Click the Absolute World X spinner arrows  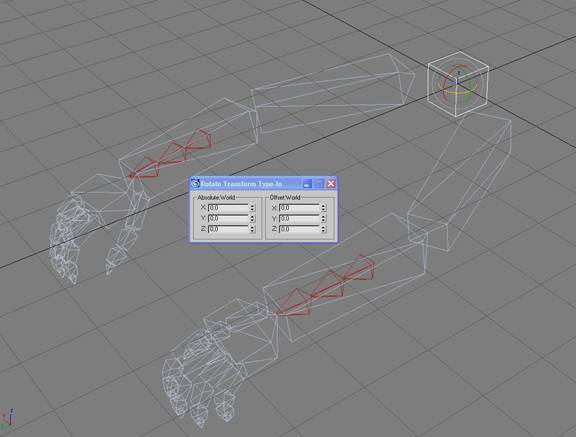tap(252, 208)
